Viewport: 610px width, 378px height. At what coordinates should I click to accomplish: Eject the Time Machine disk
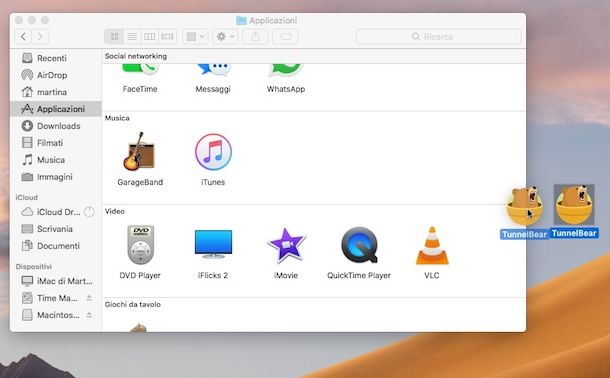click(x=89, y=298)
